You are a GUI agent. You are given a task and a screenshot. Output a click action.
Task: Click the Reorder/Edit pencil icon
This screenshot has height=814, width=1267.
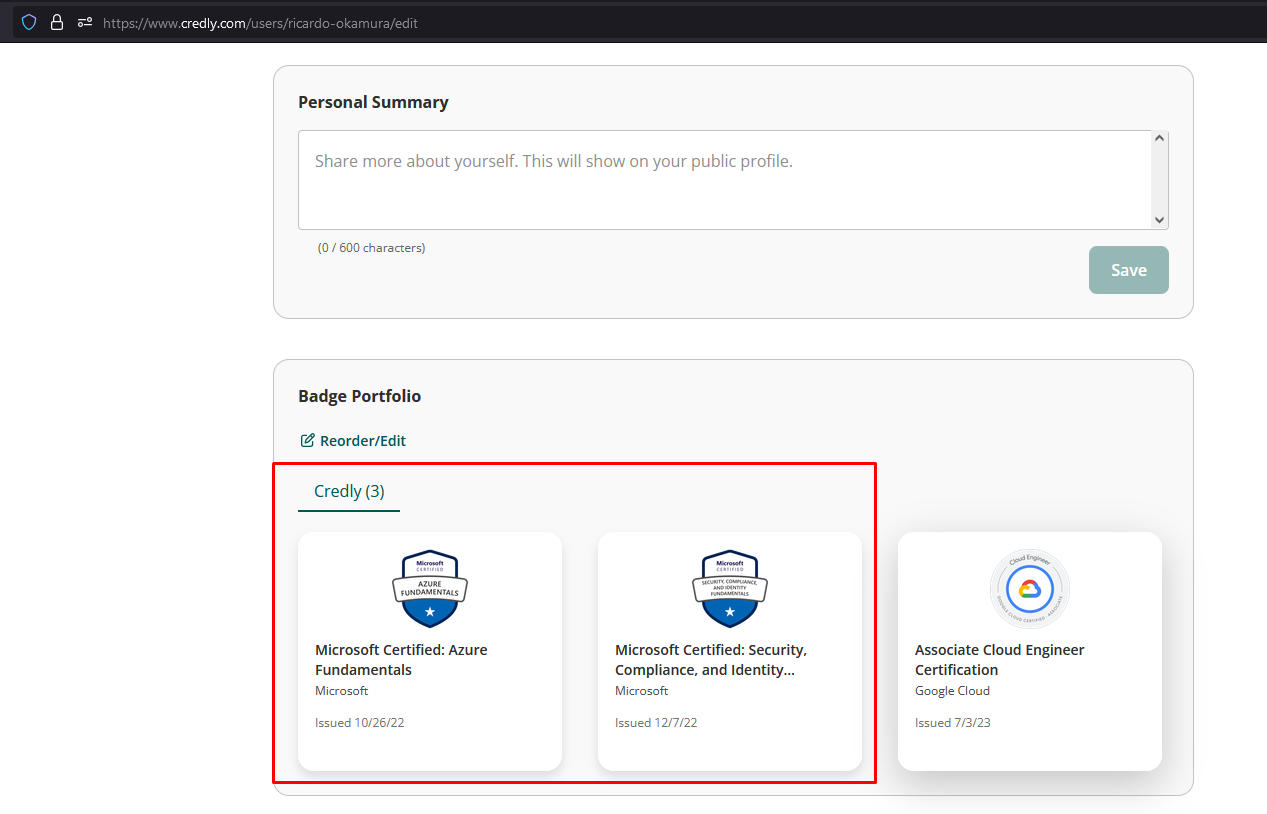tap(308, 440)
